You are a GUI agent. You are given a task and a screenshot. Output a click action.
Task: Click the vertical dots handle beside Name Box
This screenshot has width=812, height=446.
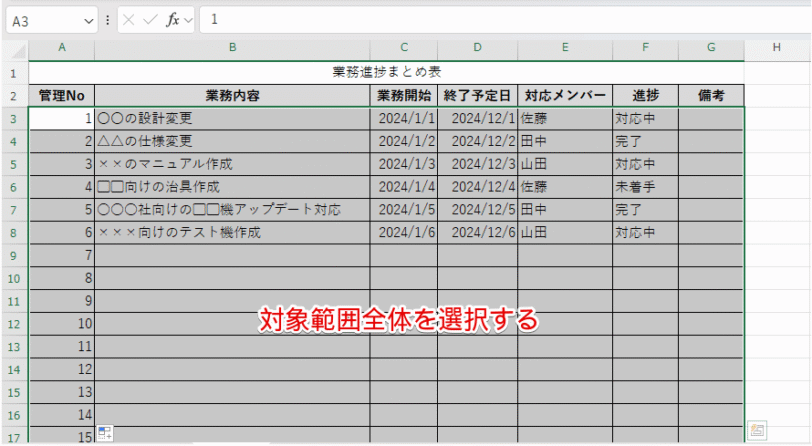click(x=107, y=20)
